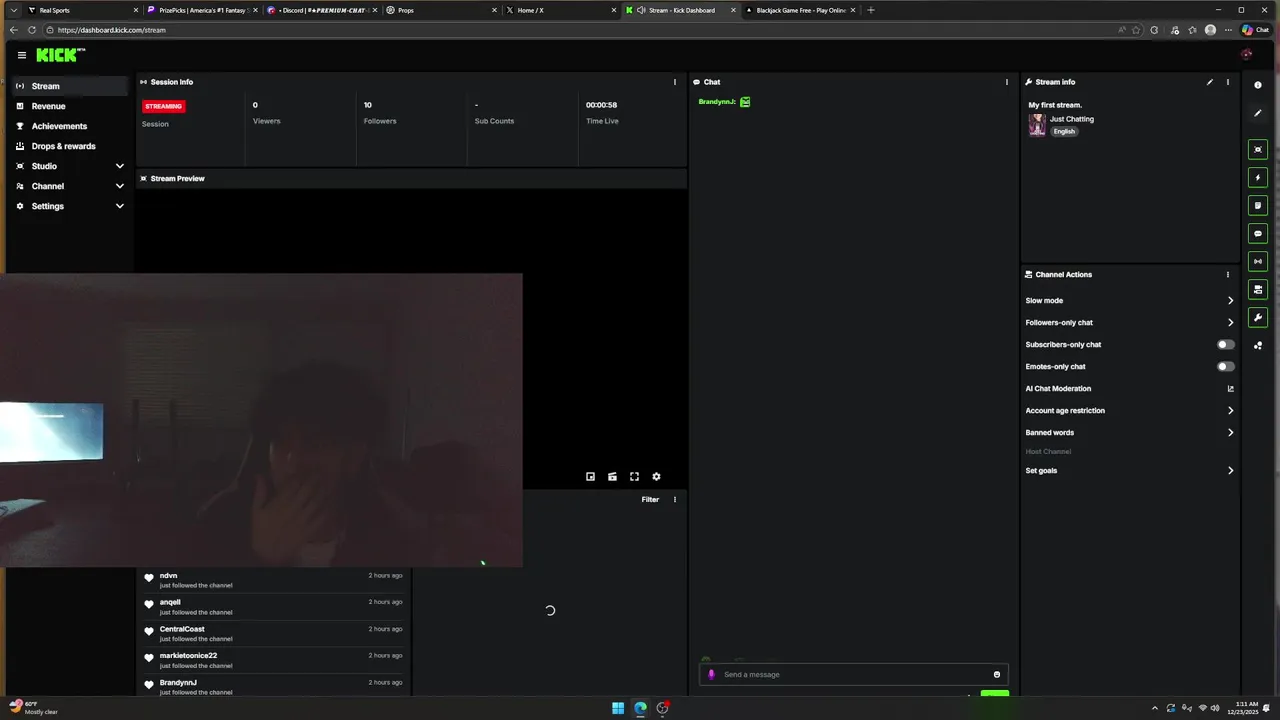1280x720 pixels.
Task: Open a new browser tab
Action: [870, 10]
